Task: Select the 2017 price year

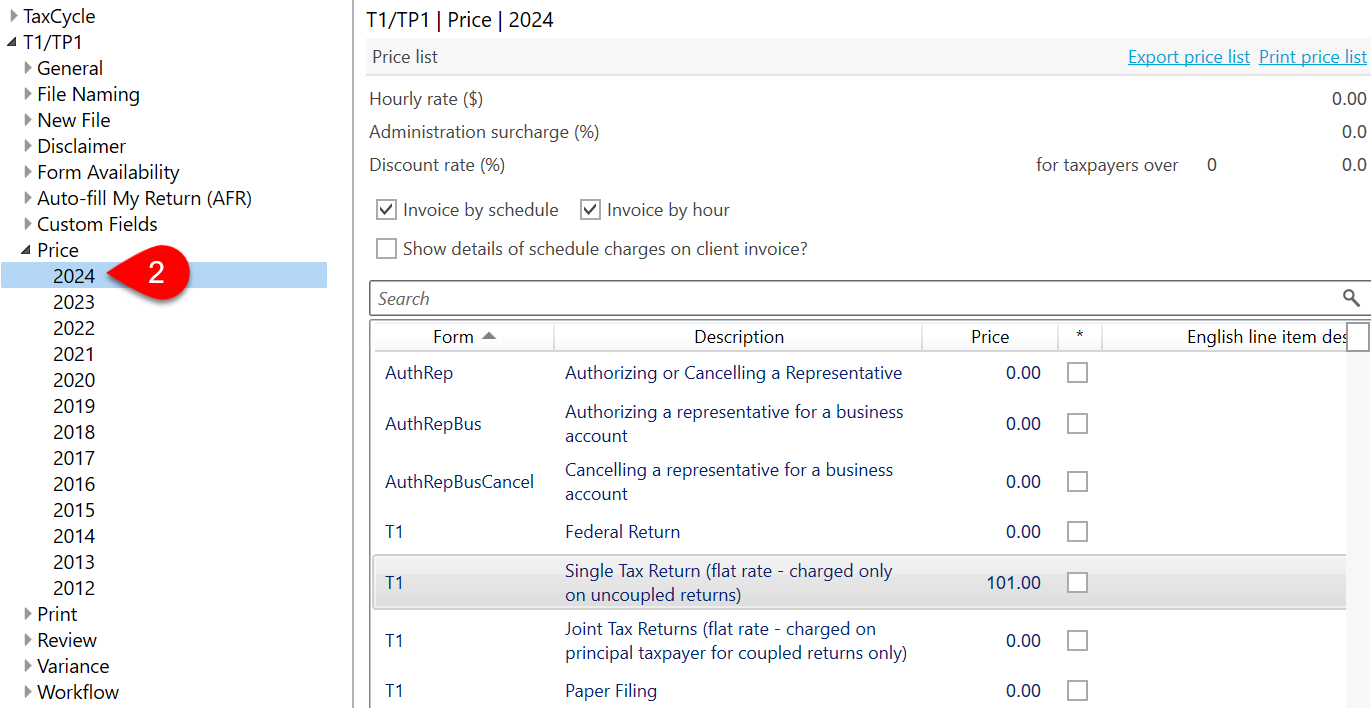Action: tap(74, 458)
